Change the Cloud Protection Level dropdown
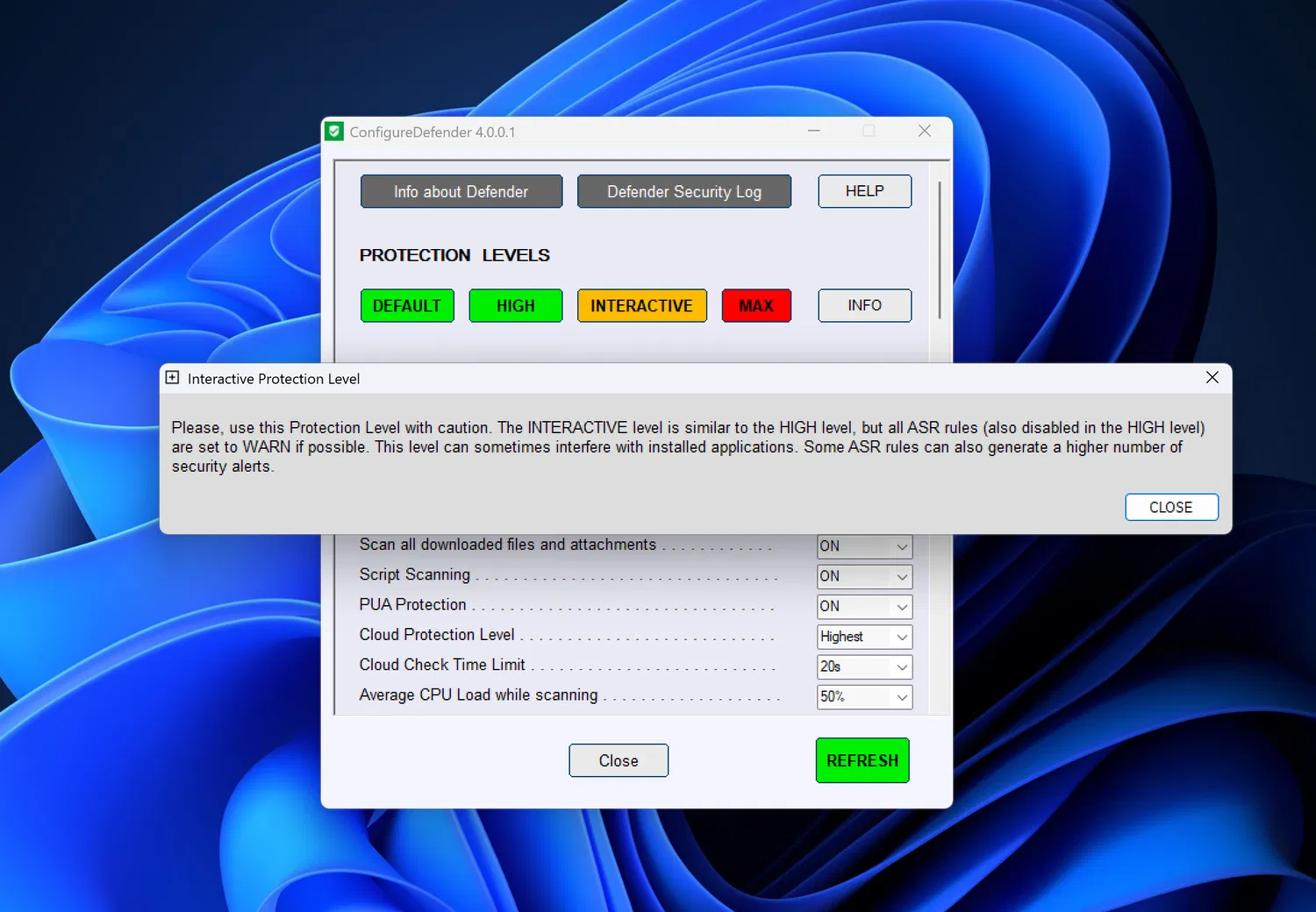The width and height of the screenshot is (1316, 912). tap(864, 637)
